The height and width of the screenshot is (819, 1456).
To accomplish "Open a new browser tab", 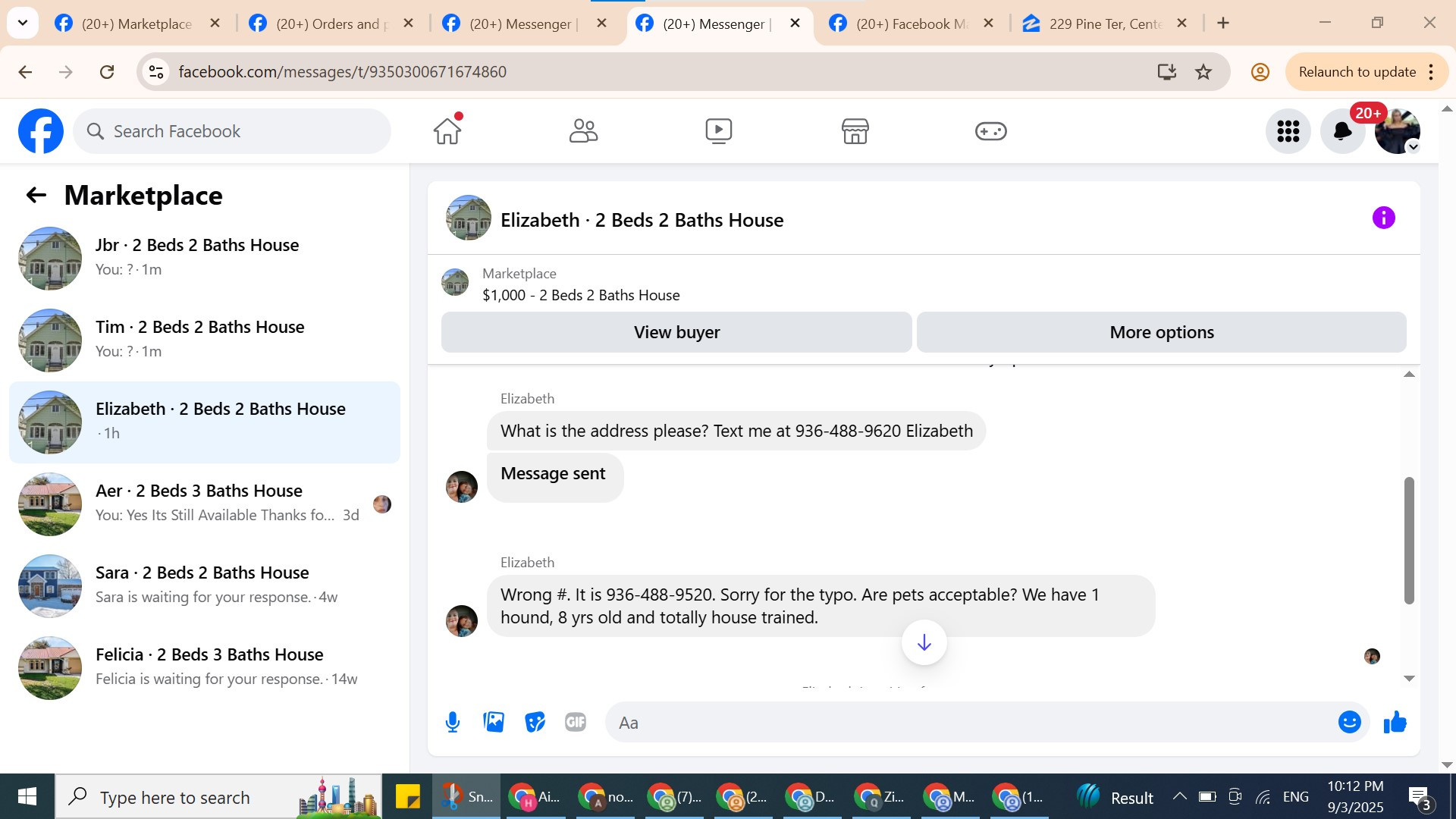I will point(1222,24).
